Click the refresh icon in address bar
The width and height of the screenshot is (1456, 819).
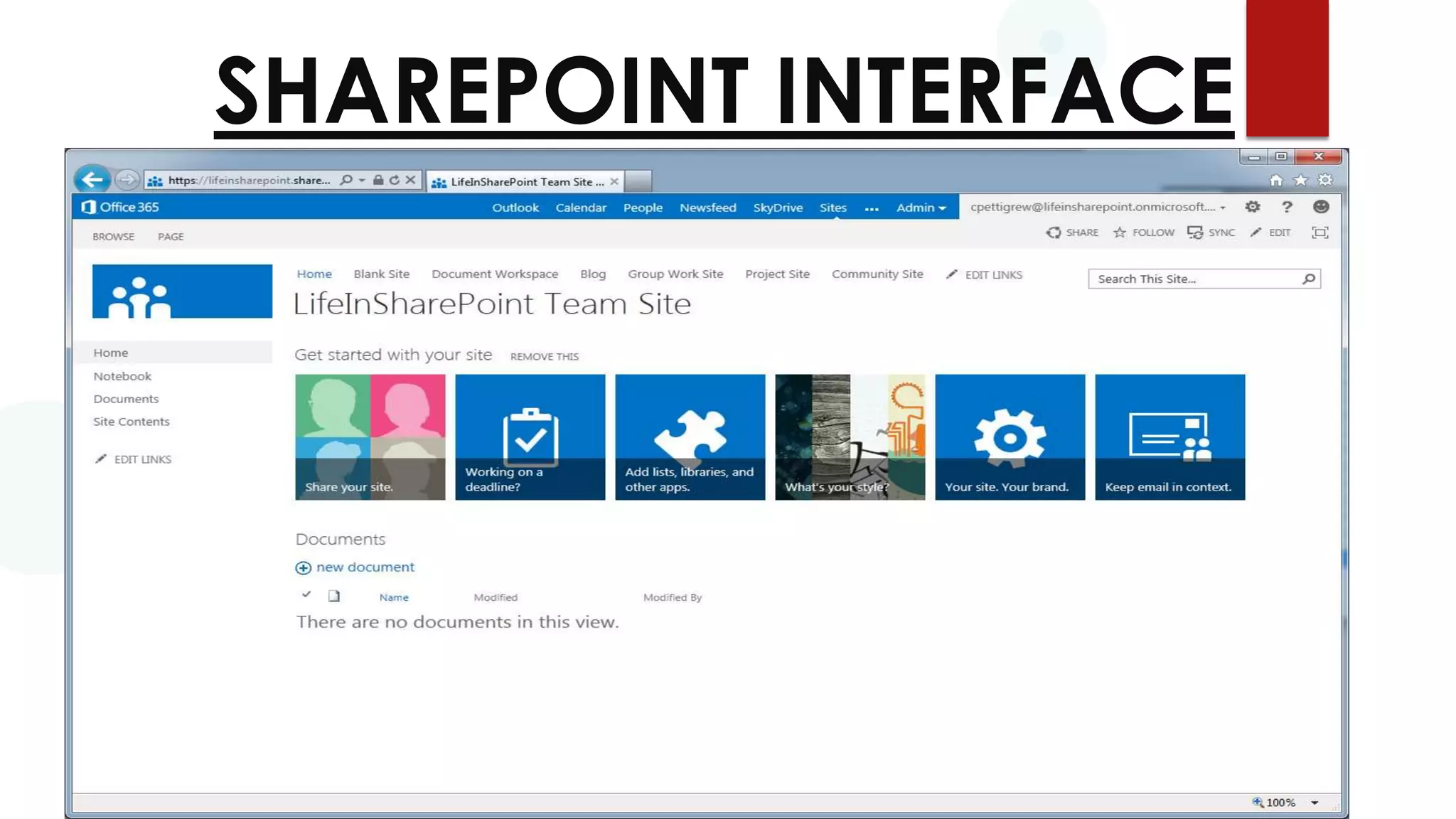click(x=394, y=180)
